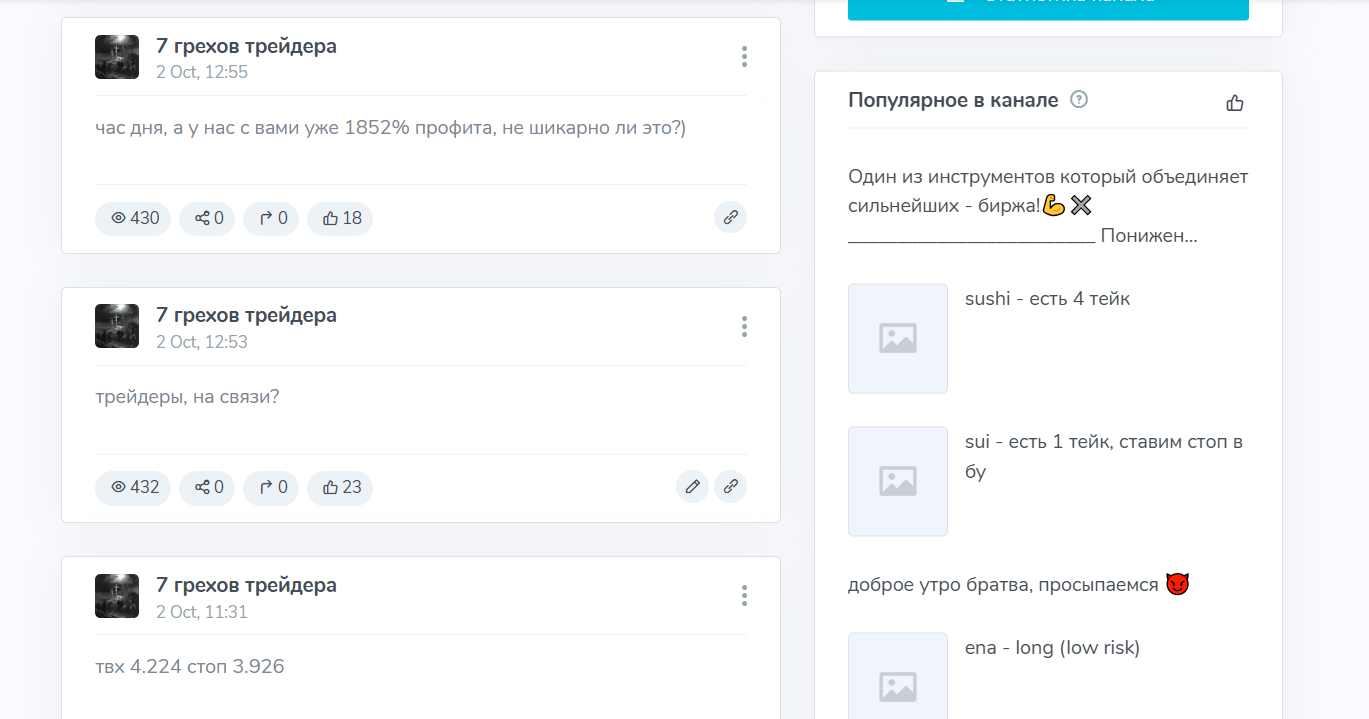Click the 18 likes thumbs-up badge
This screenshot has height=719, width=1369.
pos(340,219)
